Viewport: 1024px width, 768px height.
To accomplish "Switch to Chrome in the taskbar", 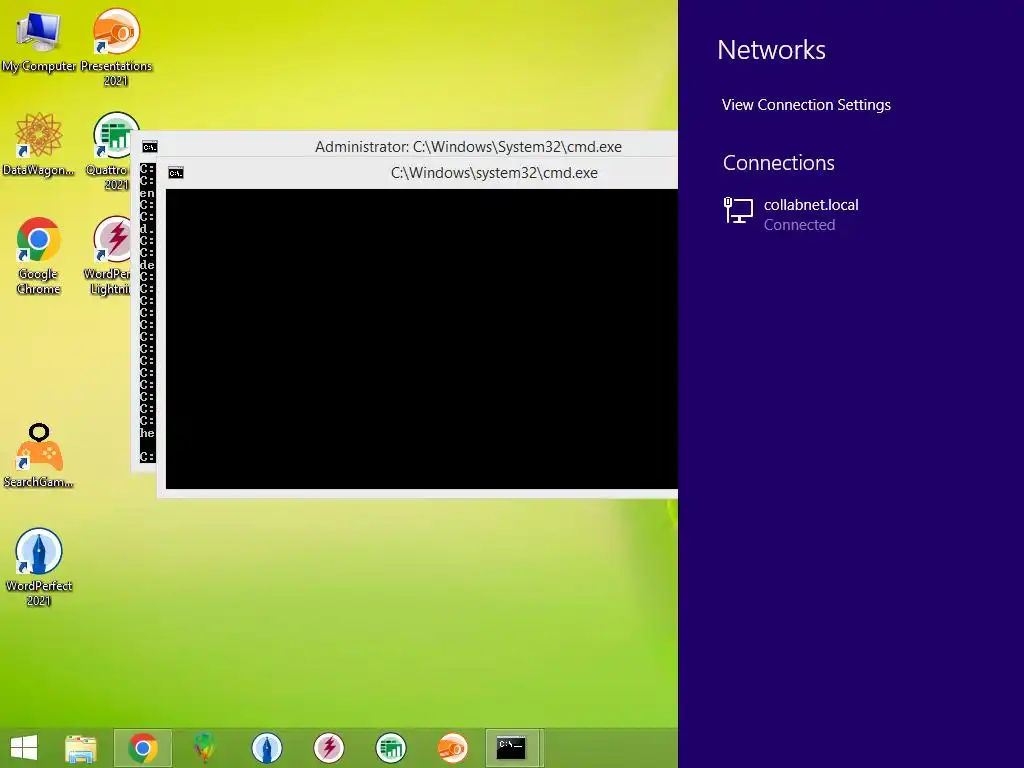I will pos(143,748).
